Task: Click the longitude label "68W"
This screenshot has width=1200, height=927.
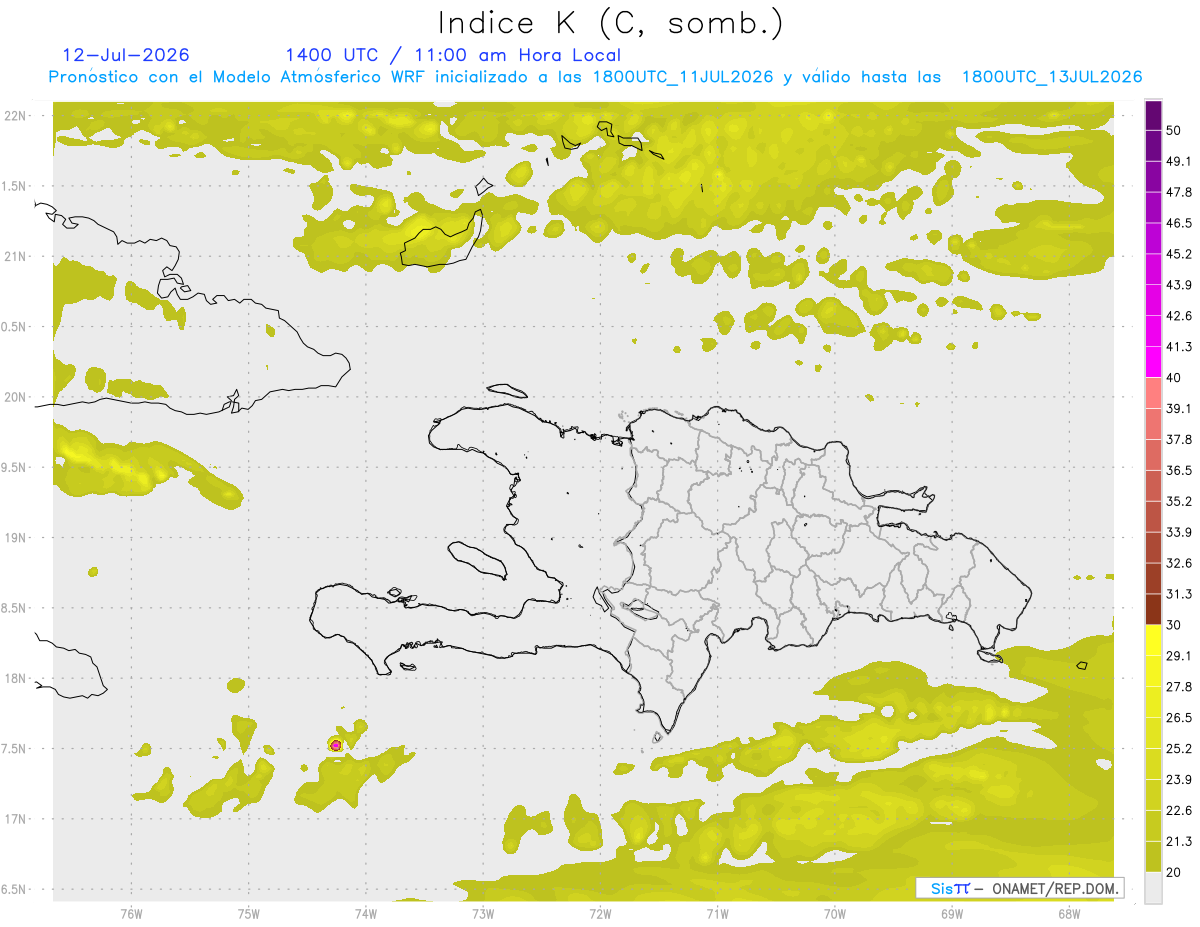Action: pyautogui.click(x=1068, y=913)
